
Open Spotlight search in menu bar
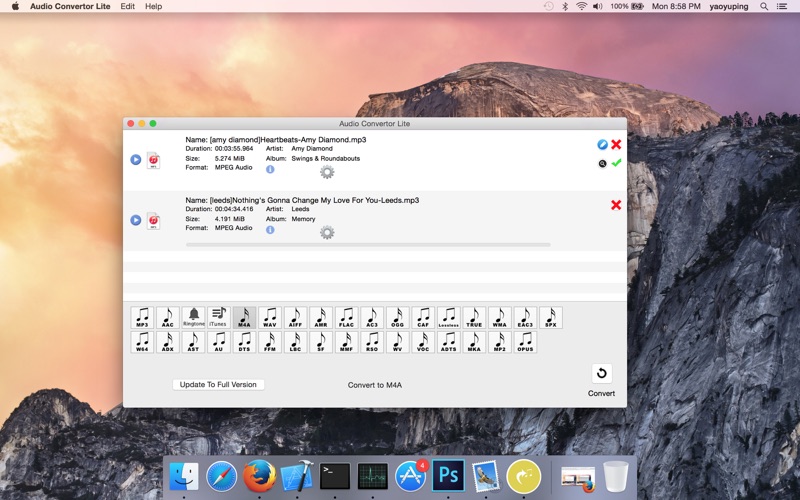click(x=764, y=6)
